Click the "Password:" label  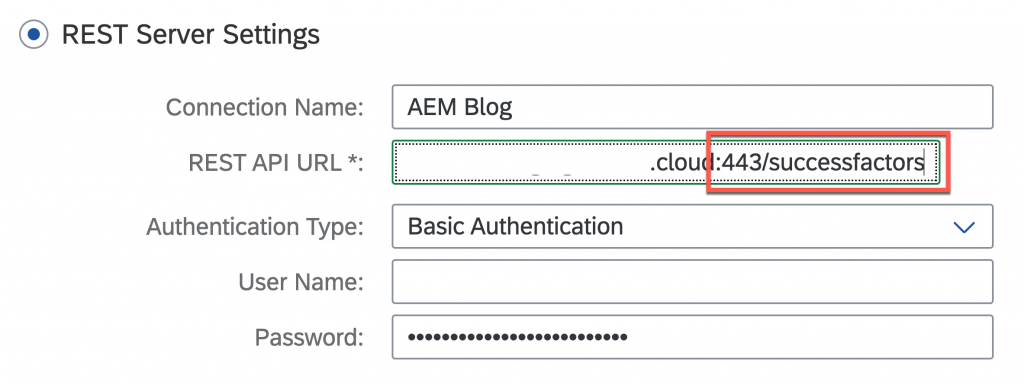coord(309,337)
